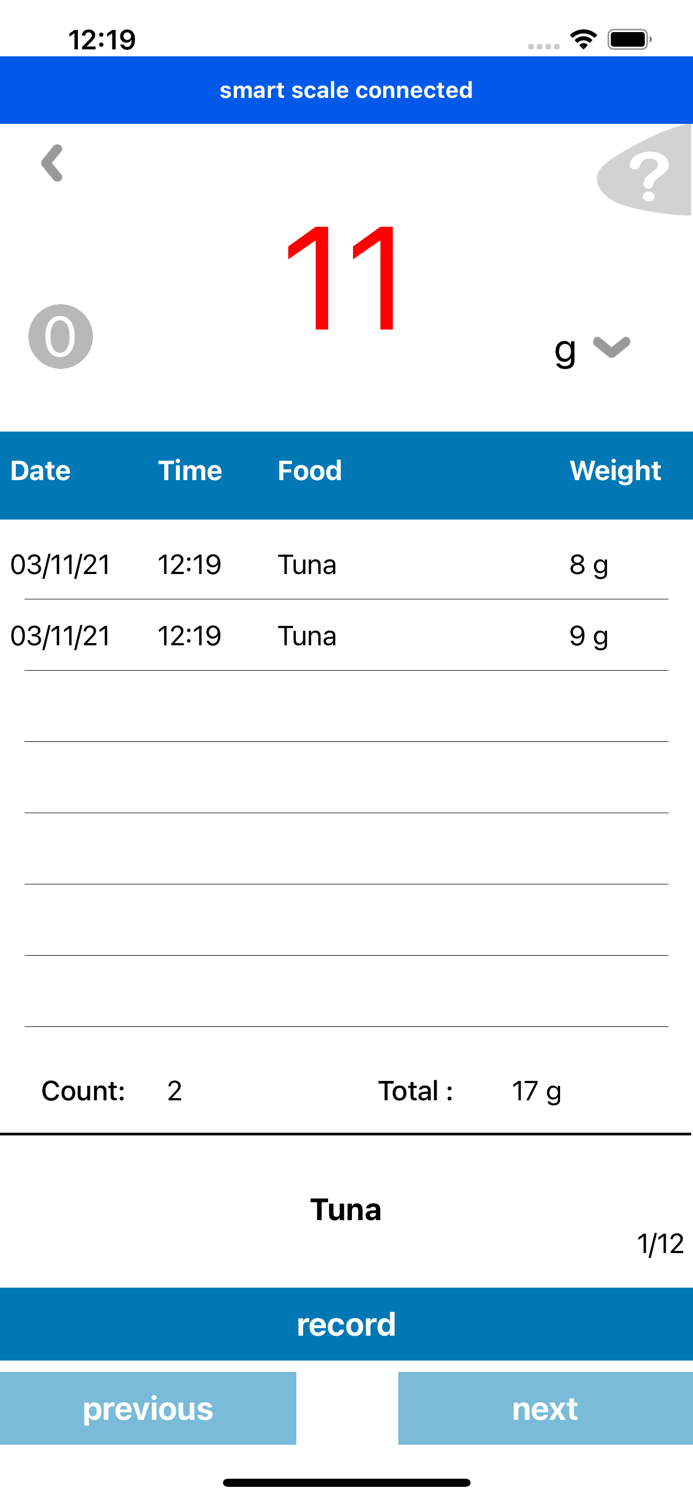Select the Date column header

click(40, 470)
